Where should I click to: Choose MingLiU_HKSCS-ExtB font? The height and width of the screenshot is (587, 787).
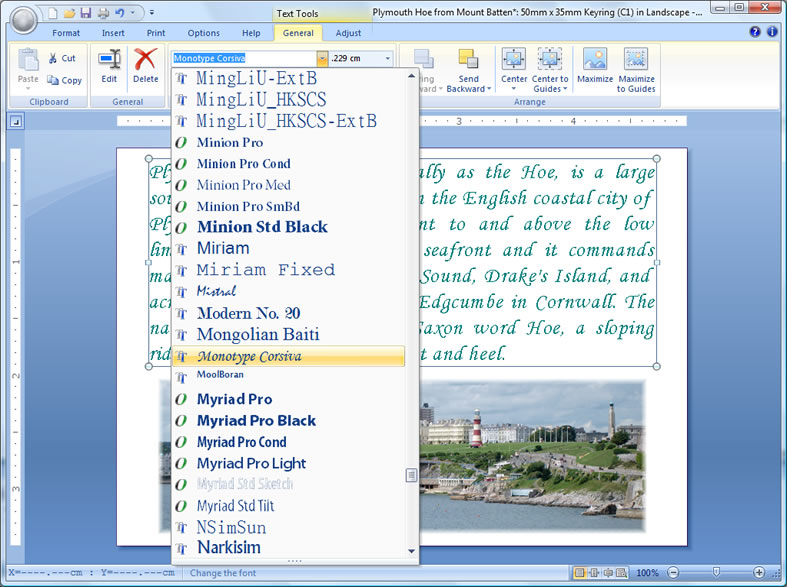[289, 121]
